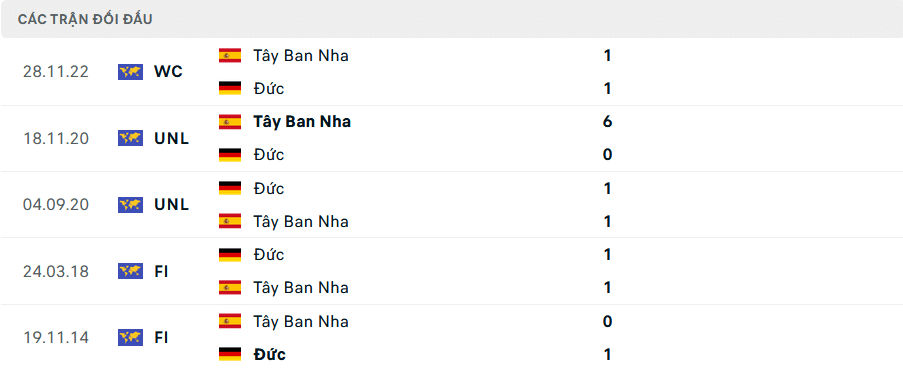This screenshot has width=903, height=374.
Task: Click Spain flag in the 28.11.22 match
Action: 230,56
